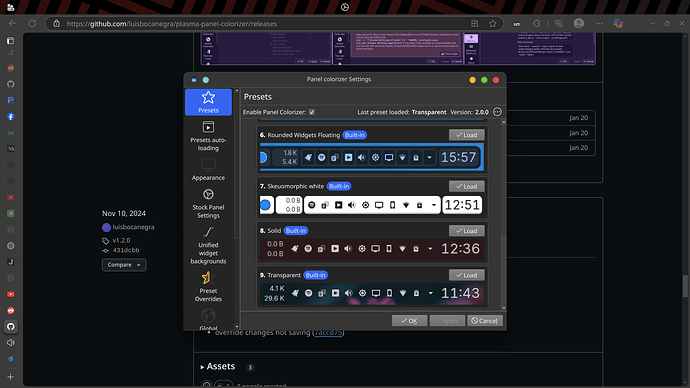Switch to the Appearance tab

(208, 169)
